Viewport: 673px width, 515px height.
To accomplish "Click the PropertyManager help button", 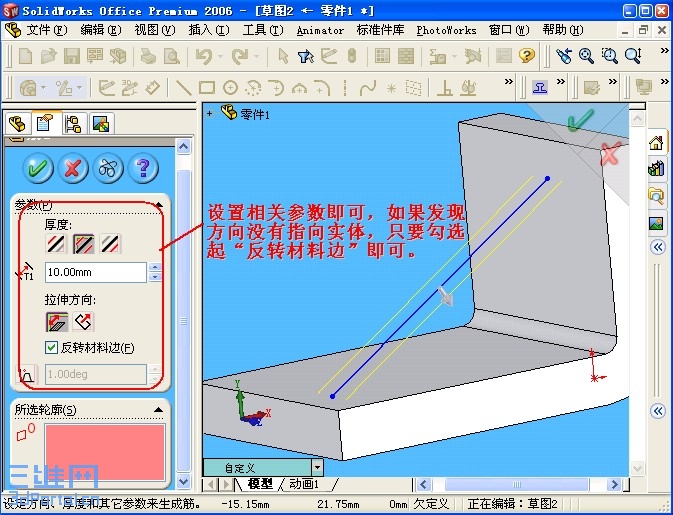I will pyautogui.click(x=143, y=168).
